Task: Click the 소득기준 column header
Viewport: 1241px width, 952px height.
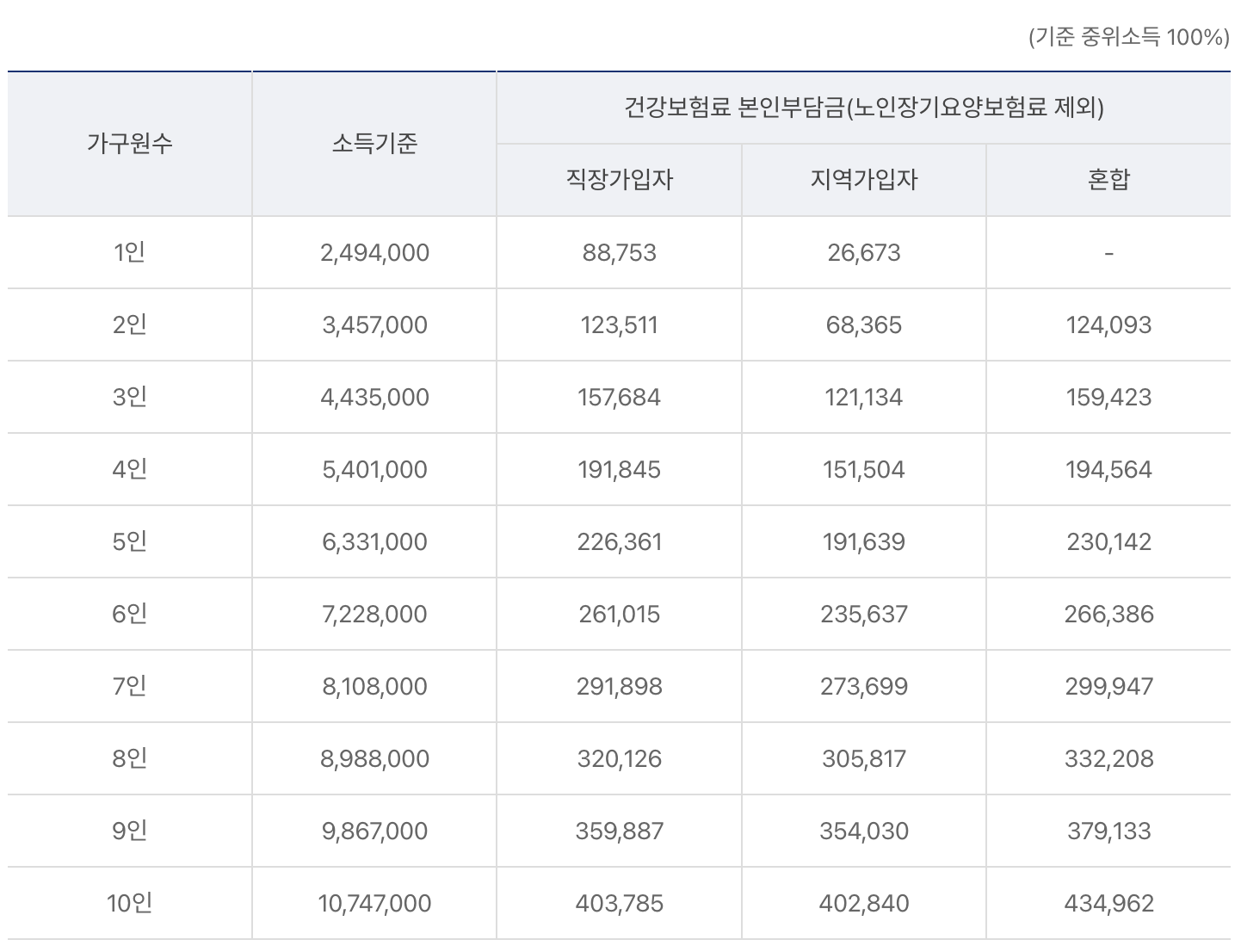Action: (x=374, y=143)
